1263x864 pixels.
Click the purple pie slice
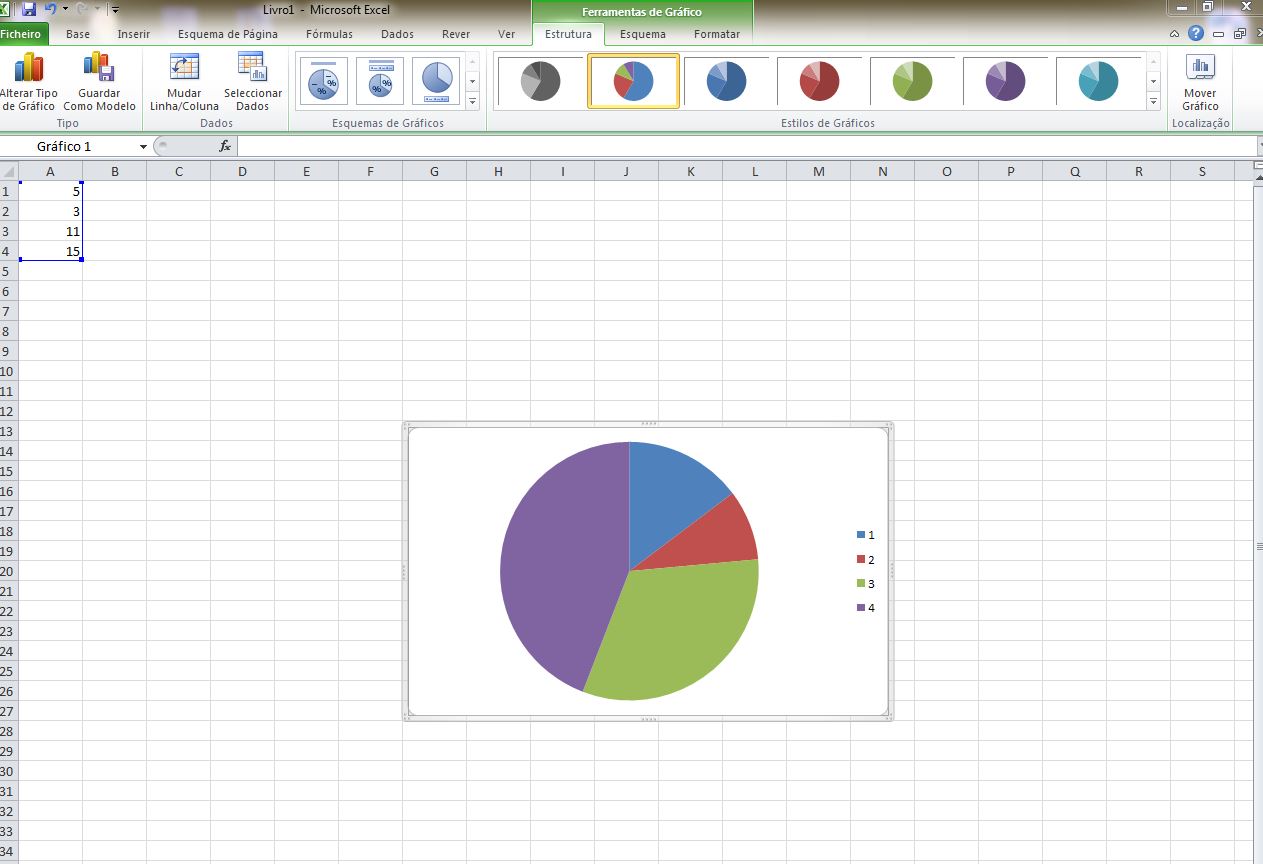(560, 560)
